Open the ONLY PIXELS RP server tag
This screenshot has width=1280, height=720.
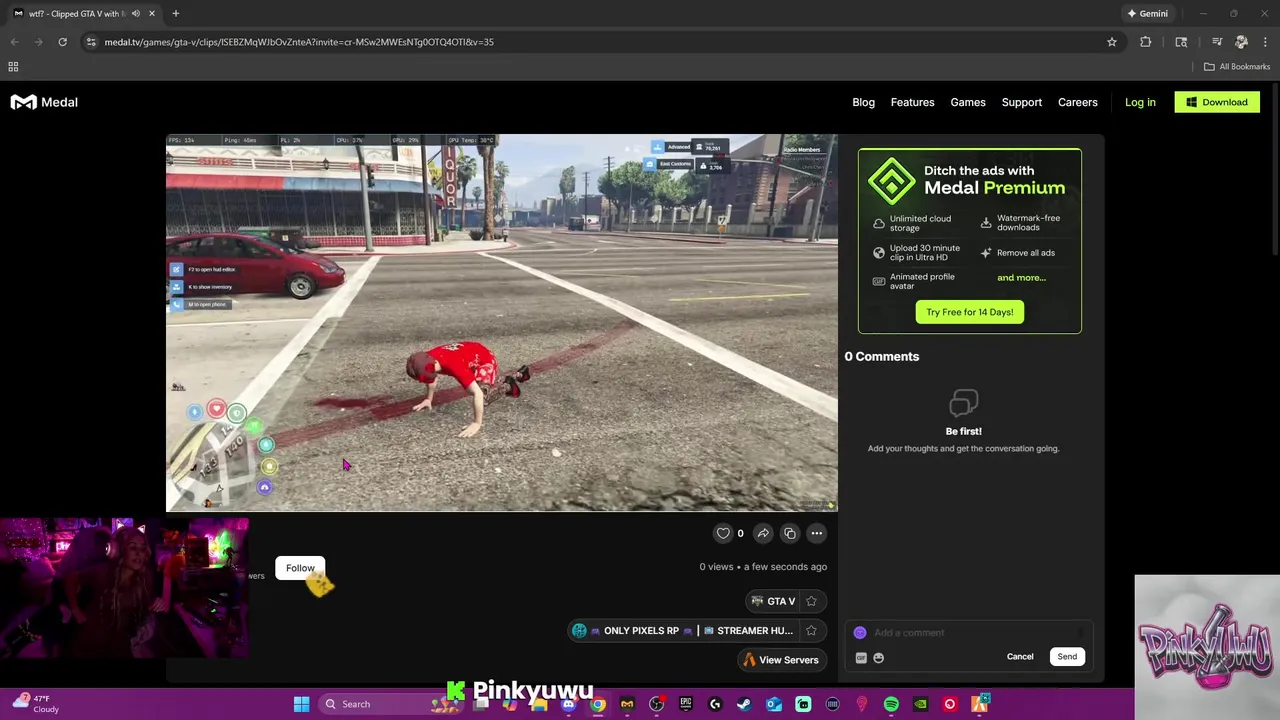pyautogui.click(x=685, y=631)
